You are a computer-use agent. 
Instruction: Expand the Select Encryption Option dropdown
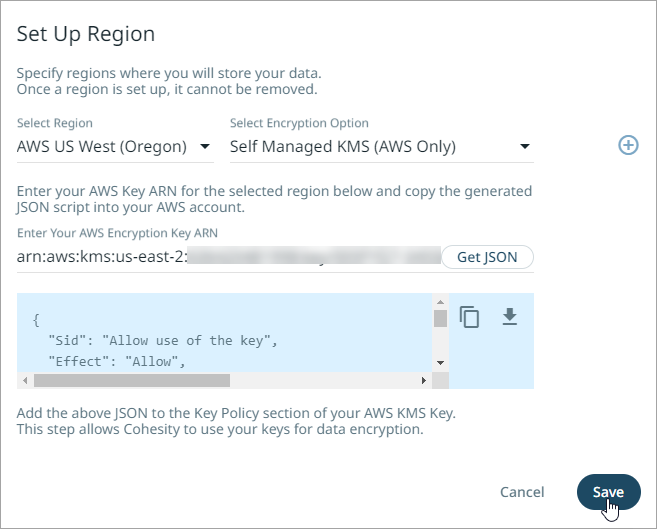coord(380,147)
